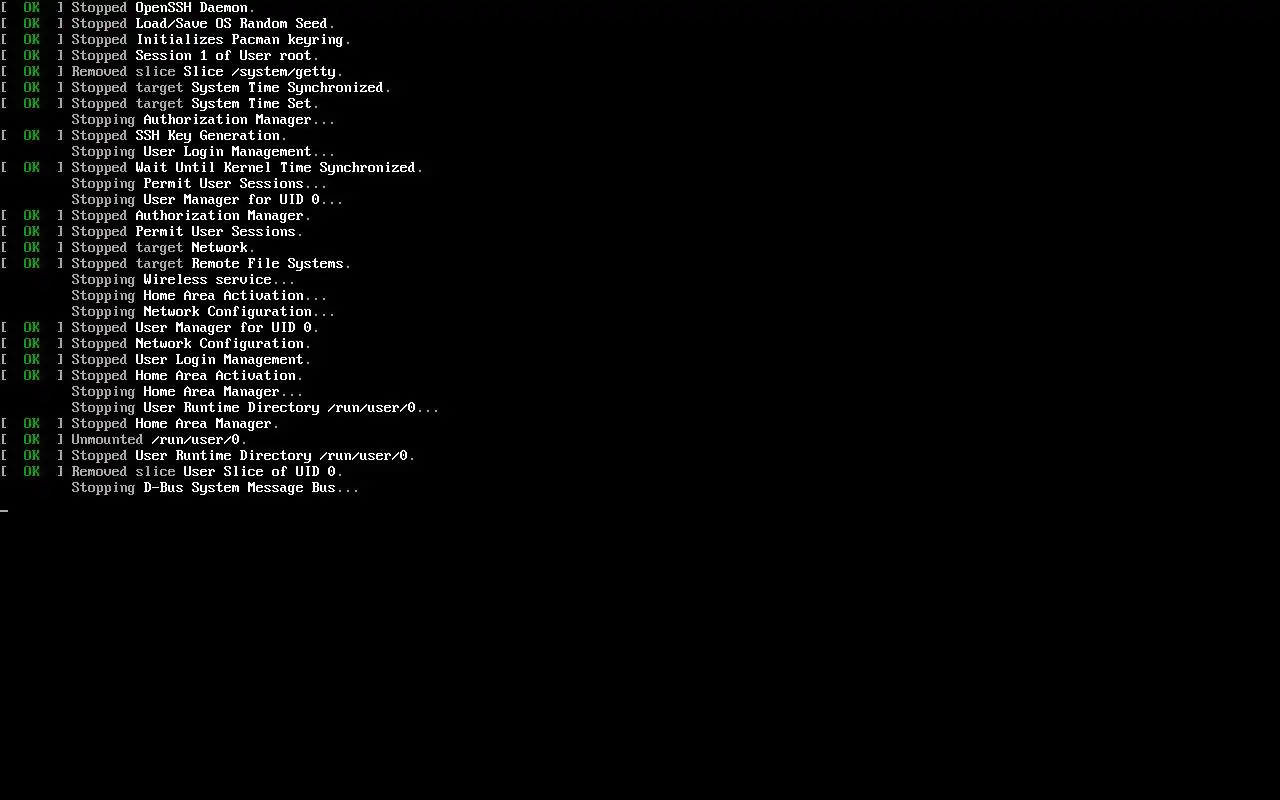Click the green OK next to 'Stopped Home Area Manager'
1280x800 pixels.
pyautogui.click(x=32, y=424)
